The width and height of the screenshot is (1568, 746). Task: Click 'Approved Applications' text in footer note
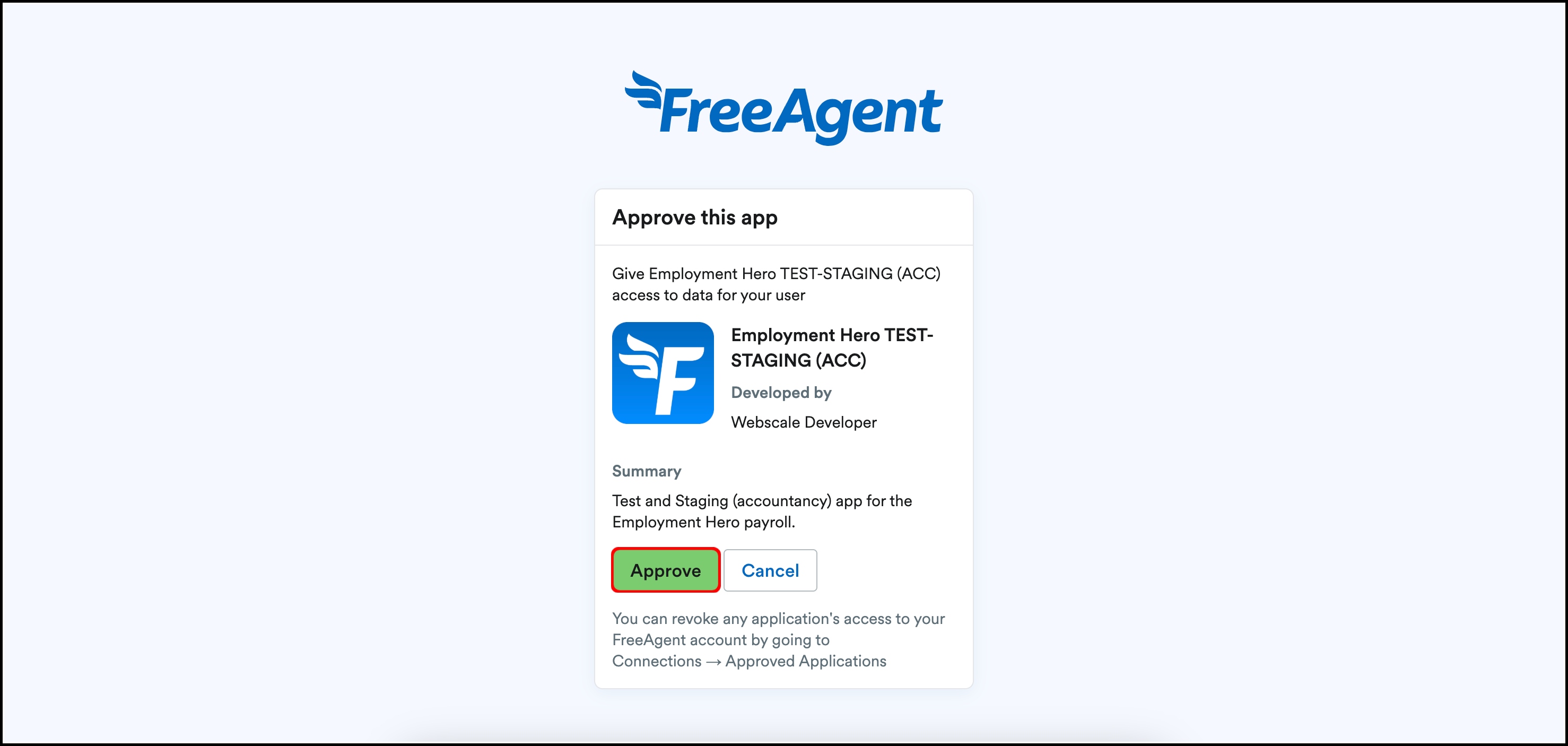pyautogui.click(x=805, y=661)
